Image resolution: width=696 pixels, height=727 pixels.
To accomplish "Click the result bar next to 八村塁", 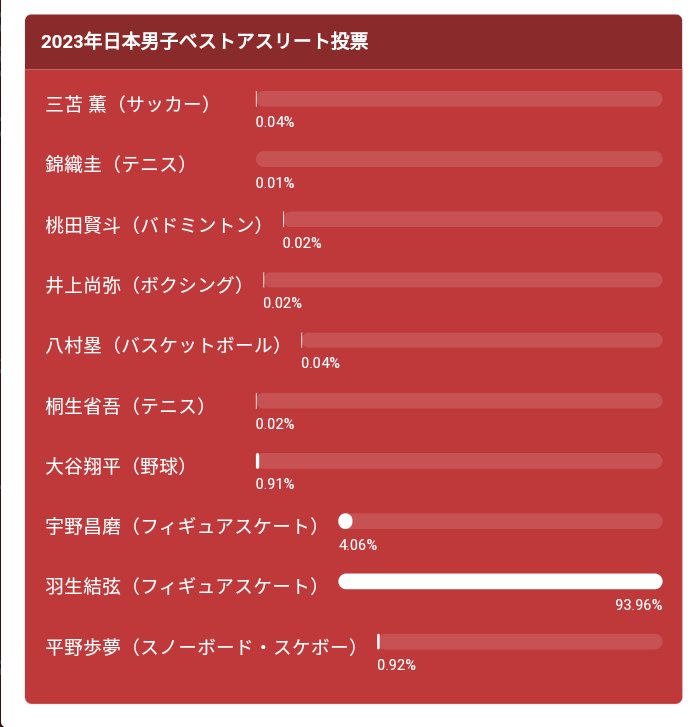I will pyautogui.click(x=482, y=340).
